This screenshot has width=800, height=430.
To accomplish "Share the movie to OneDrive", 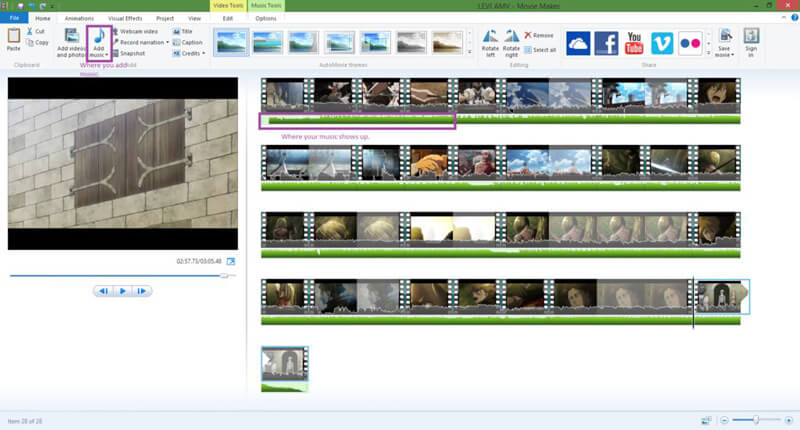I will point(578,42).
